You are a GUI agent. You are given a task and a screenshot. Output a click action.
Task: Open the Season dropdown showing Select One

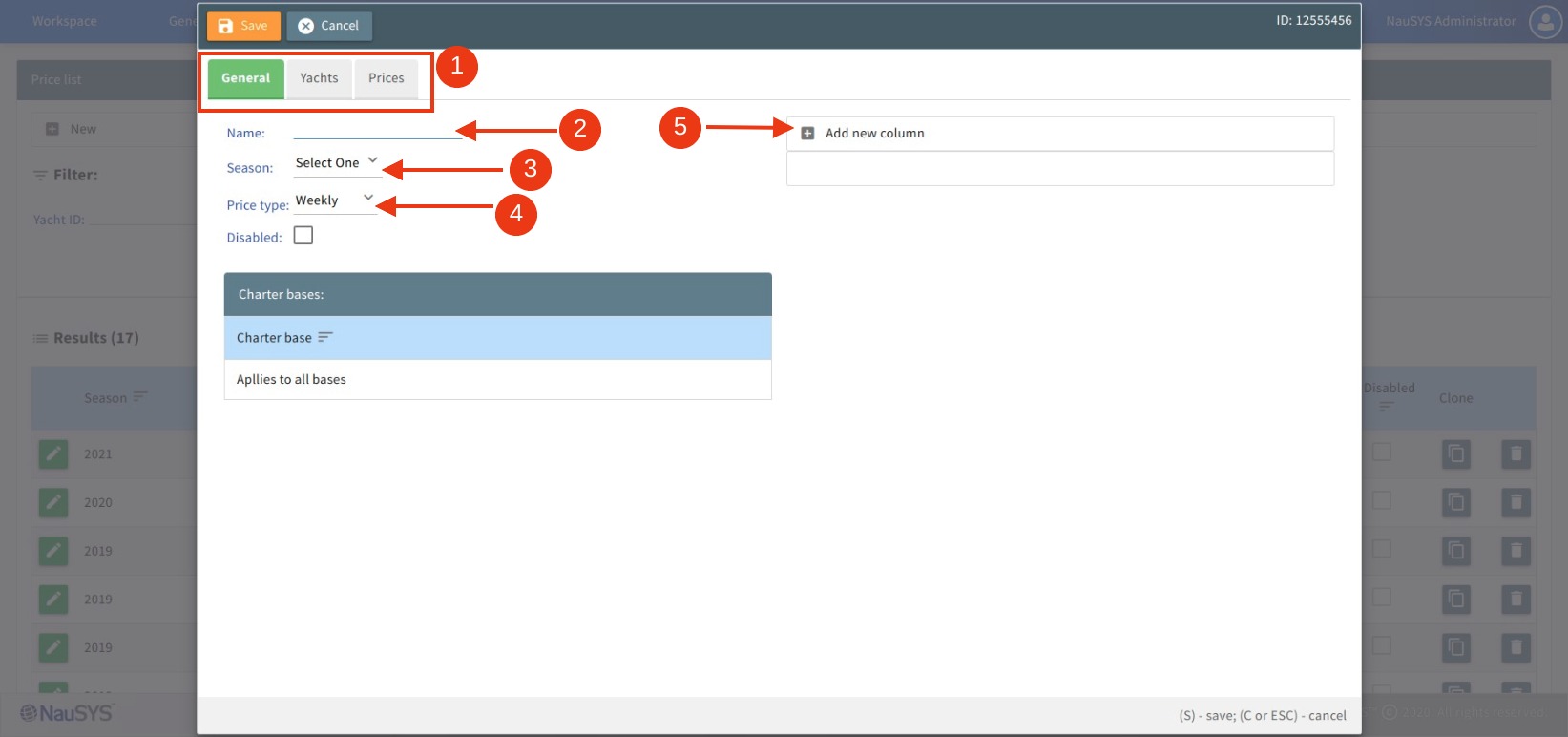(337, 163)
